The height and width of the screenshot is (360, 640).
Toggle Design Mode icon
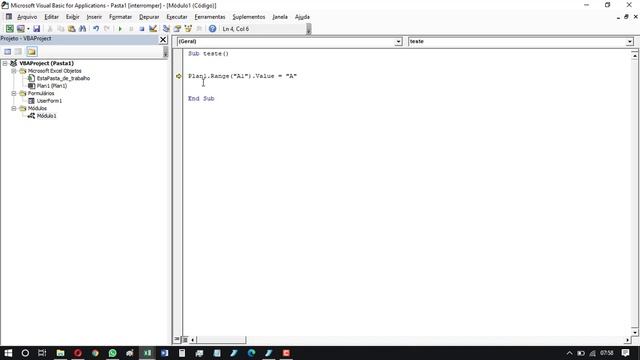tap(153, 29)
